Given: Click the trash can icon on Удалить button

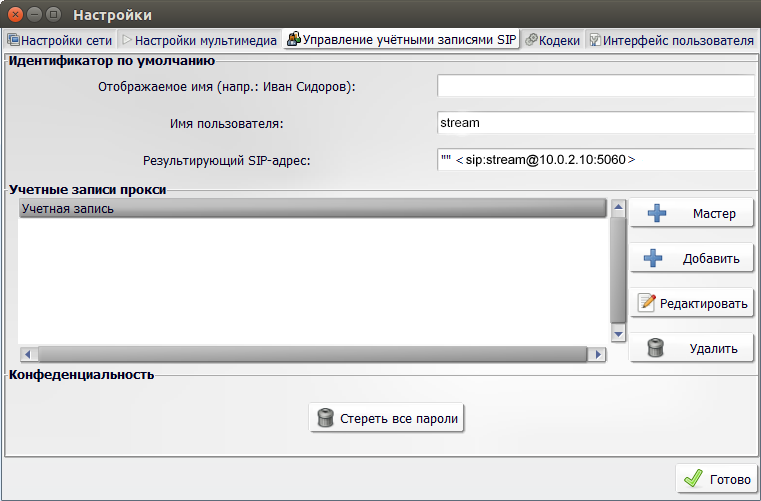Looking at the screenshot, I should coord(656,349).
